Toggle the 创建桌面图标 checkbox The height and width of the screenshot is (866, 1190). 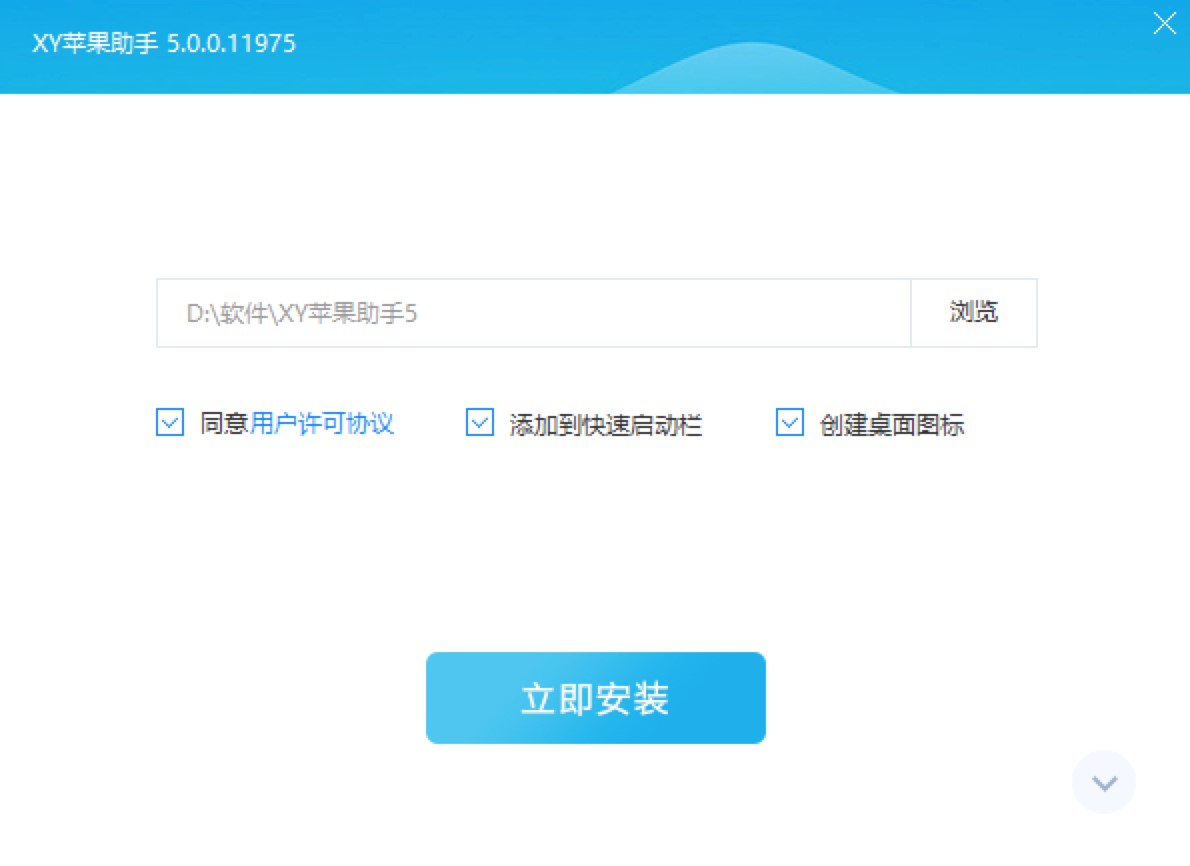point(789,422)
